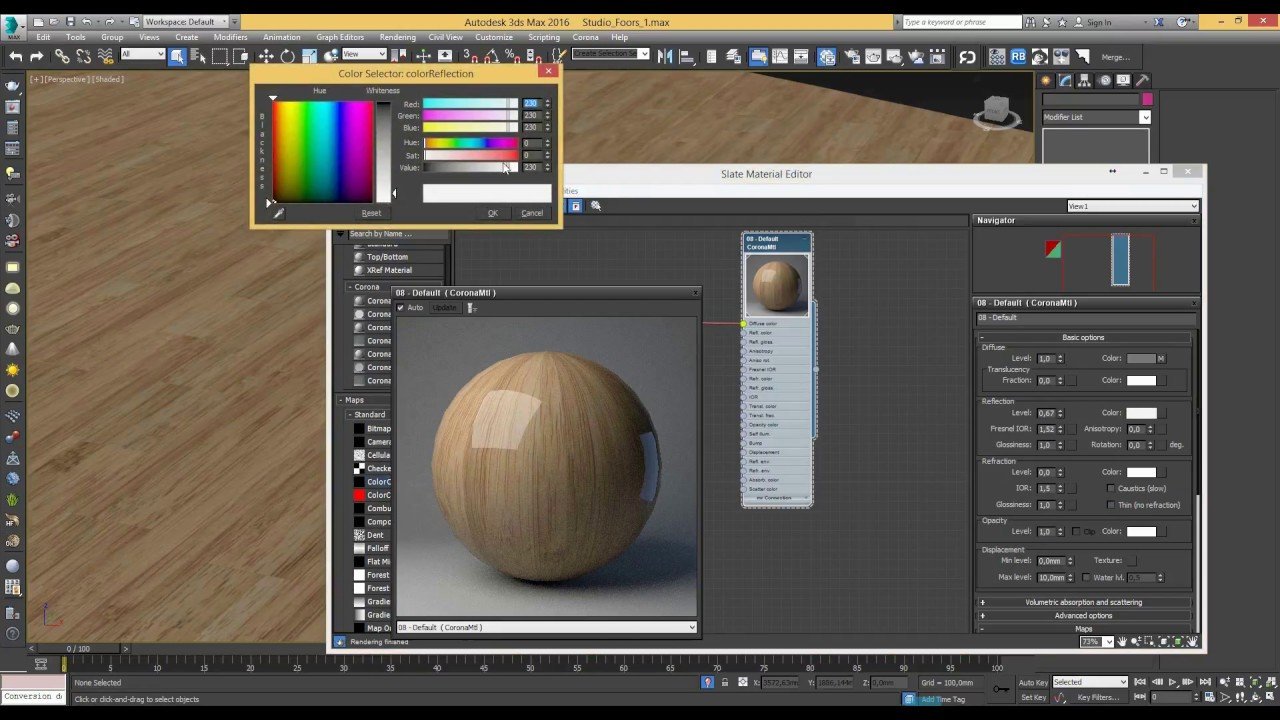Click Reset in the Color Selector

pos(371,213)
